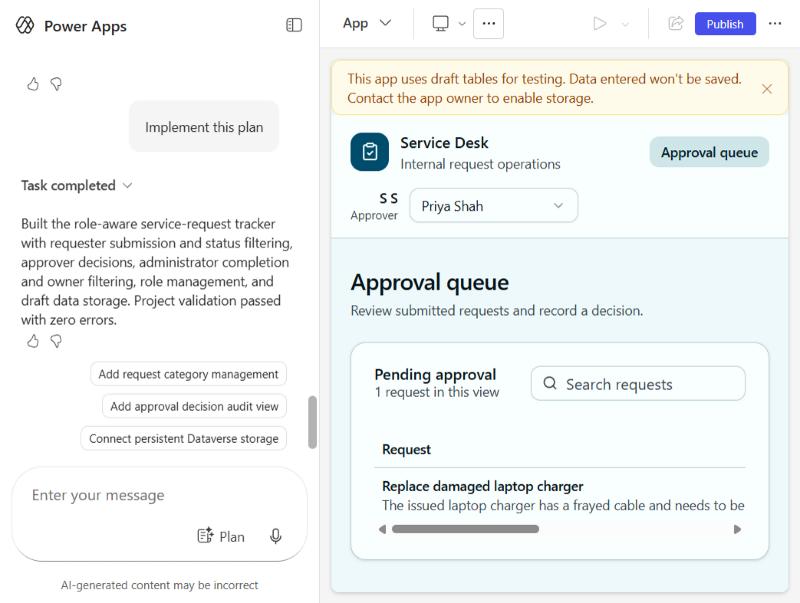Click the Approval queue heading
The height and width of the screenshot is (603, 800).
430,282
